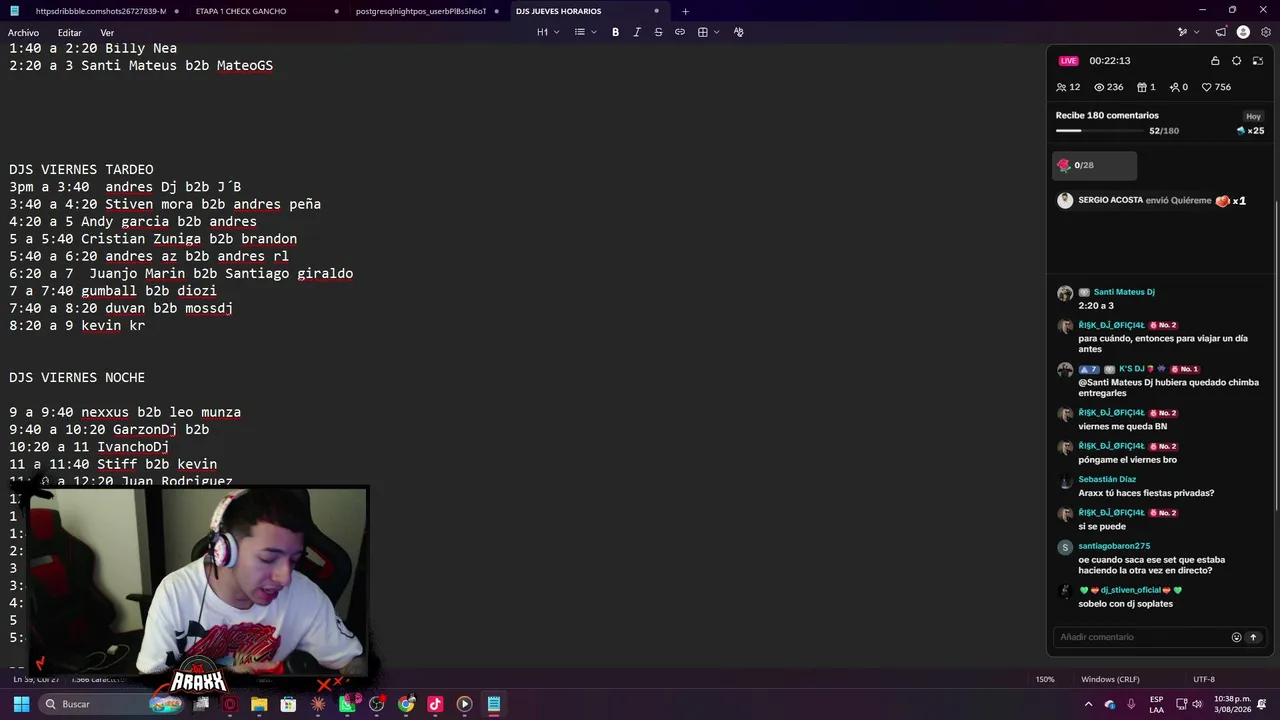1280x720 pixels.
Task: Click the Hoy period button
Action: [1253, 116]
